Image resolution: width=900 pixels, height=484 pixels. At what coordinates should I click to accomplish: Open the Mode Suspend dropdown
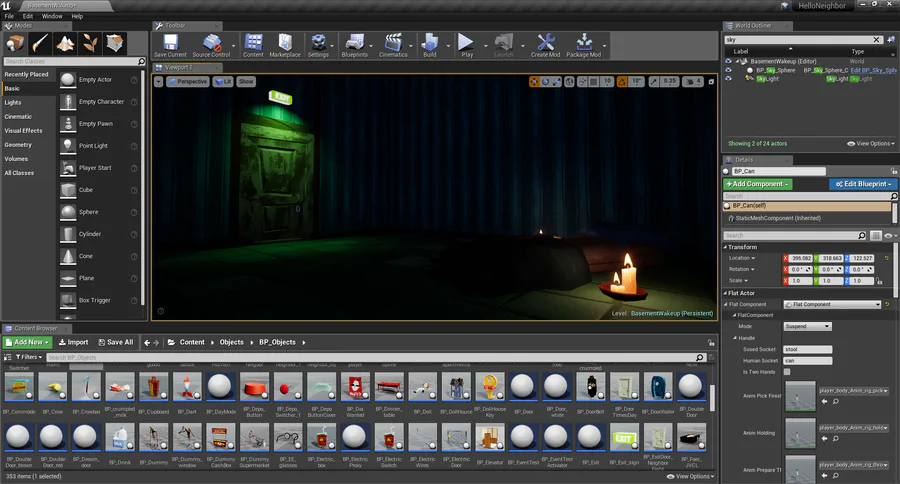(808, 326)
